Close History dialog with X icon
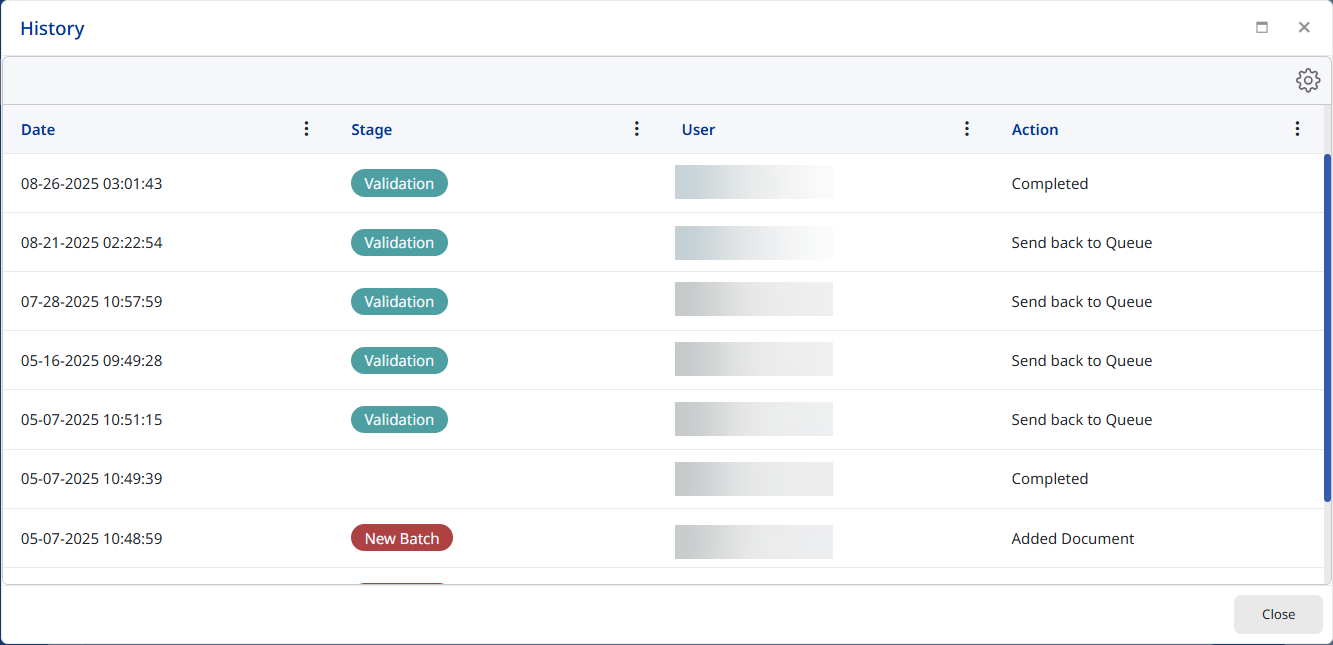1333x645 pixels. (1304, 28)
